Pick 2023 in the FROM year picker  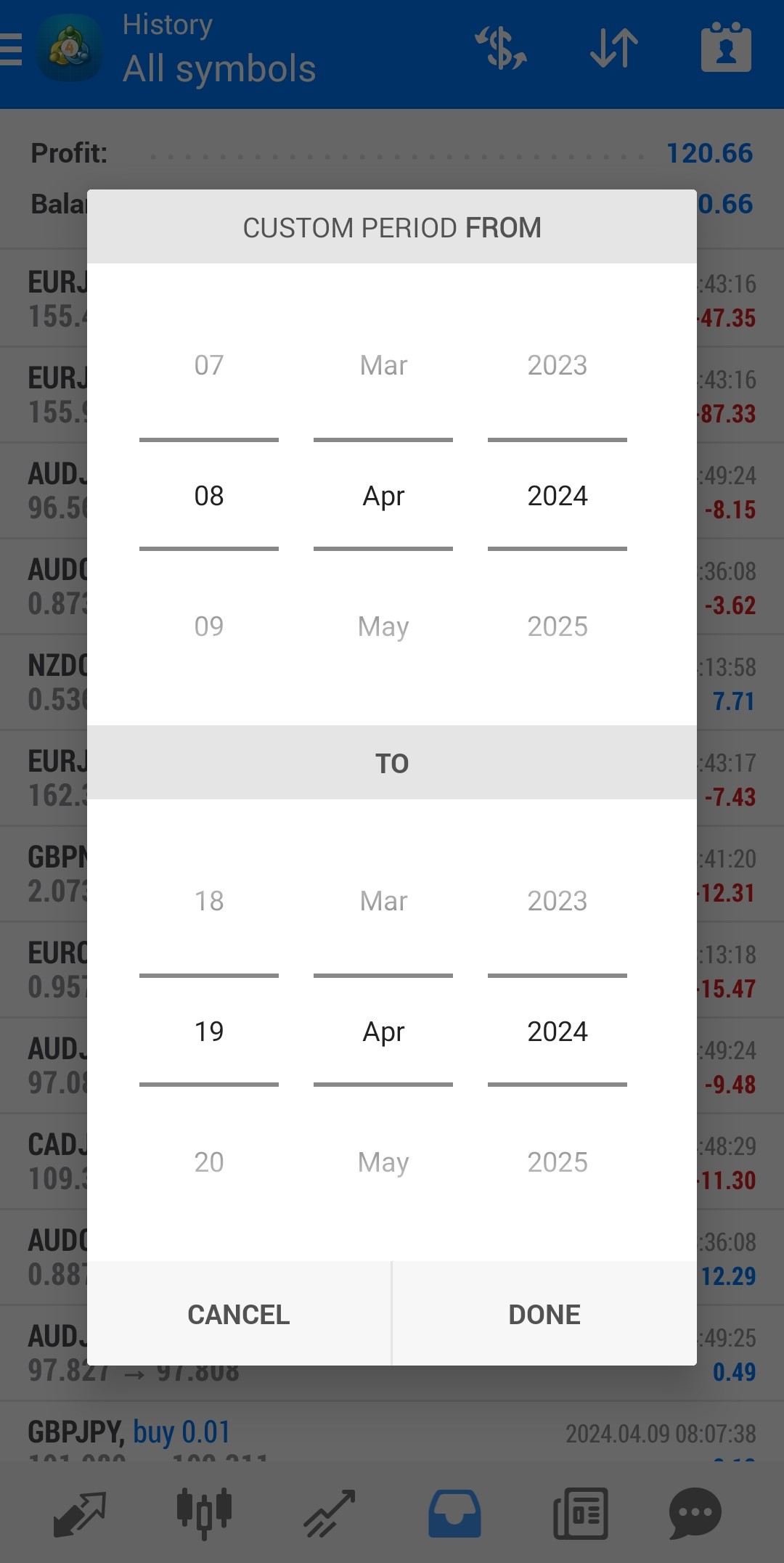(558, 365)
